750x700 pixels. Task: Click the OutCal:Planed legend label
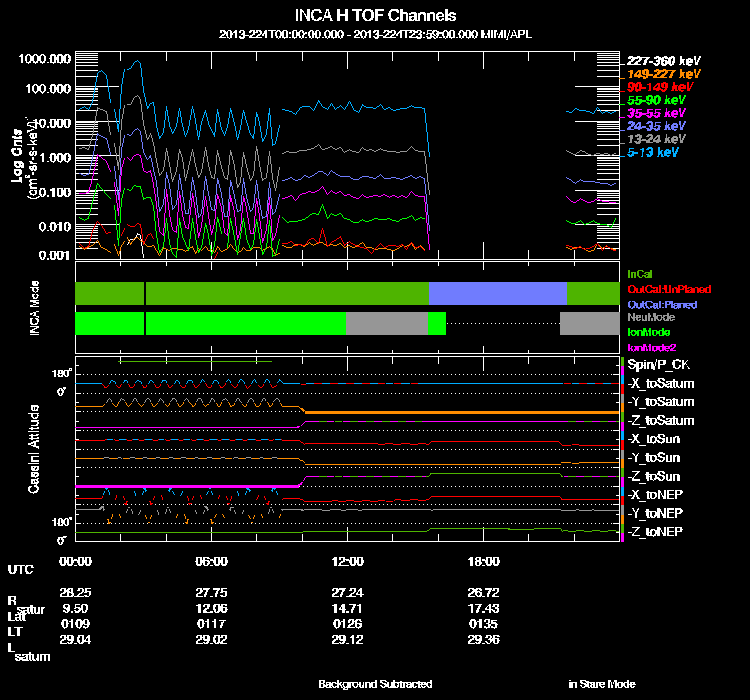tap(661, 303)
